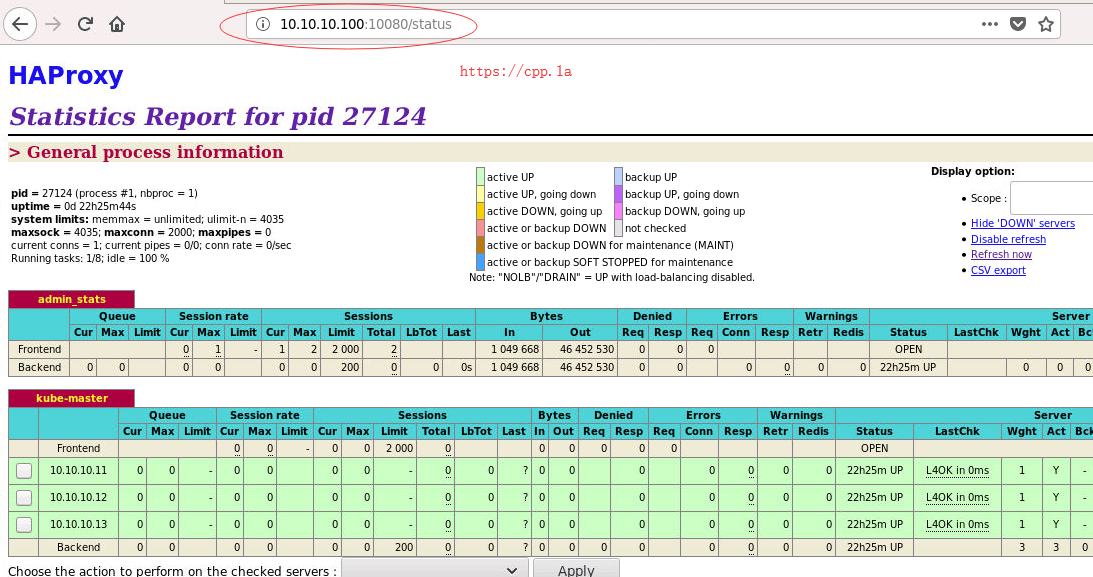The image size is (1093, 577).
Task: Go back with the browser back arrow
Action: click(20, 24)
